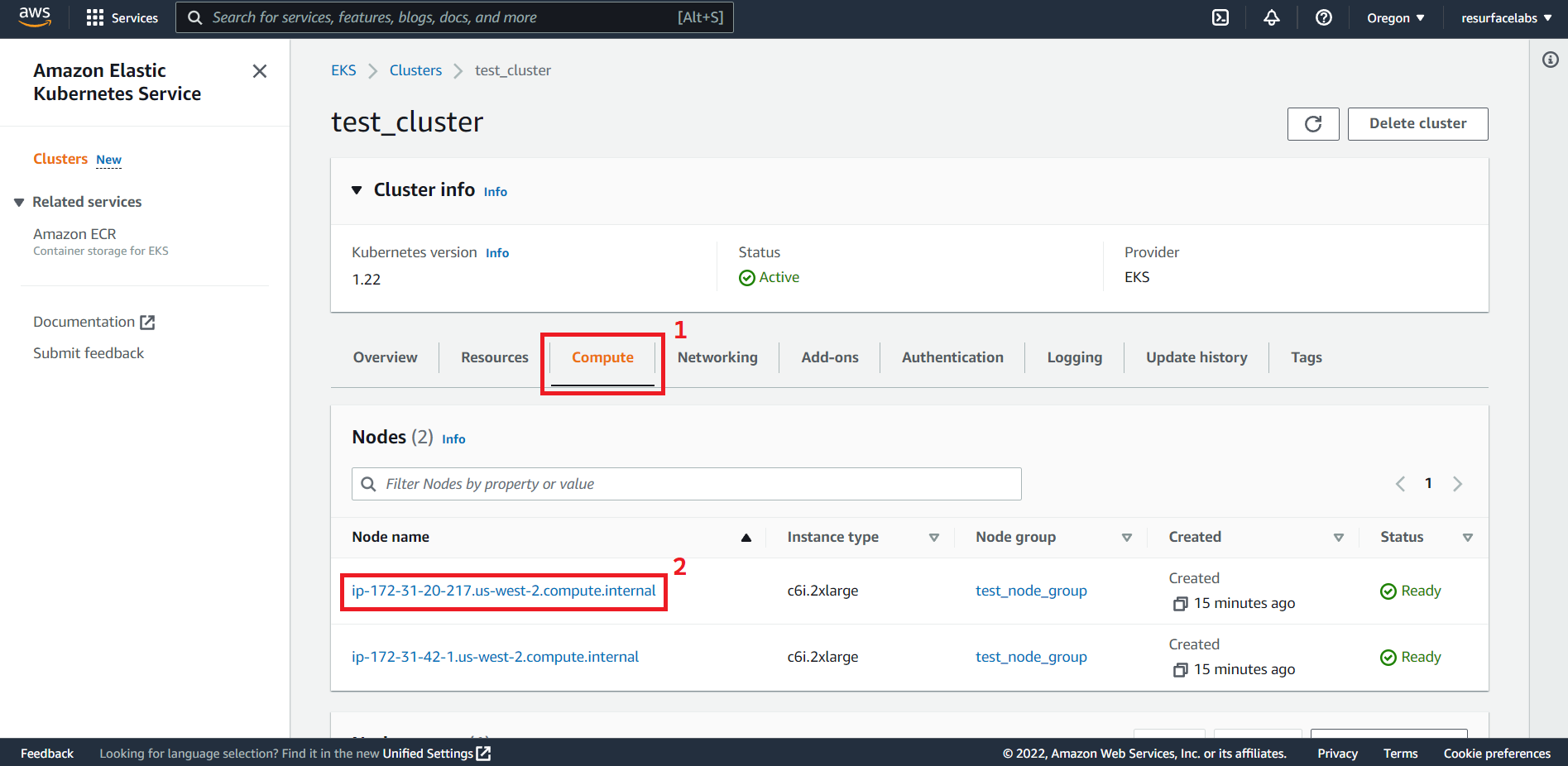Click the Feedback button in footer
The image size is (1568, 766).
[x=47, y=754]
